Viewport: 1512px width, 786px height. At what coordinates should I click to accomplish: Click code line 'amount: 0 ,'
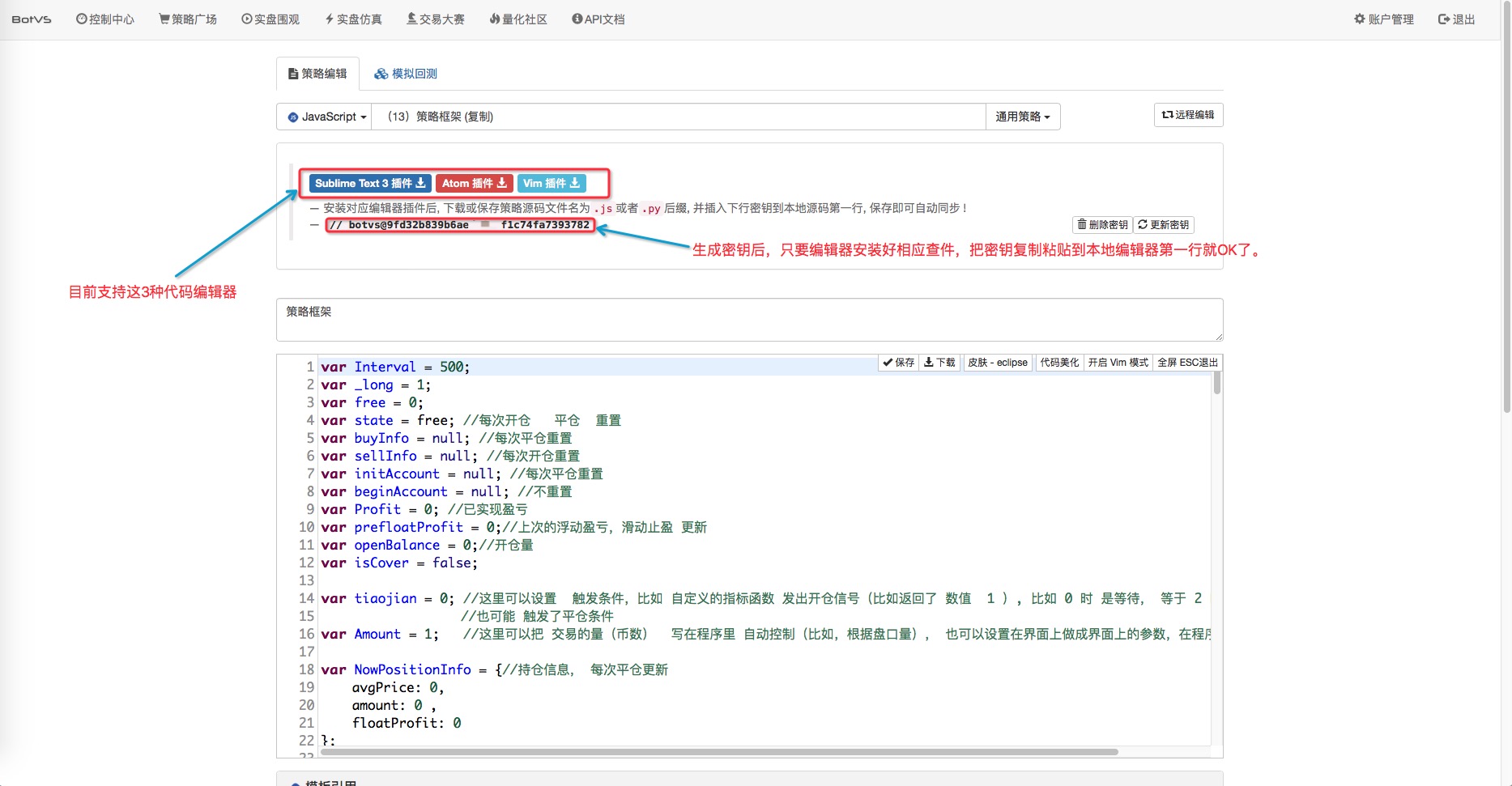tap(394, 705)
